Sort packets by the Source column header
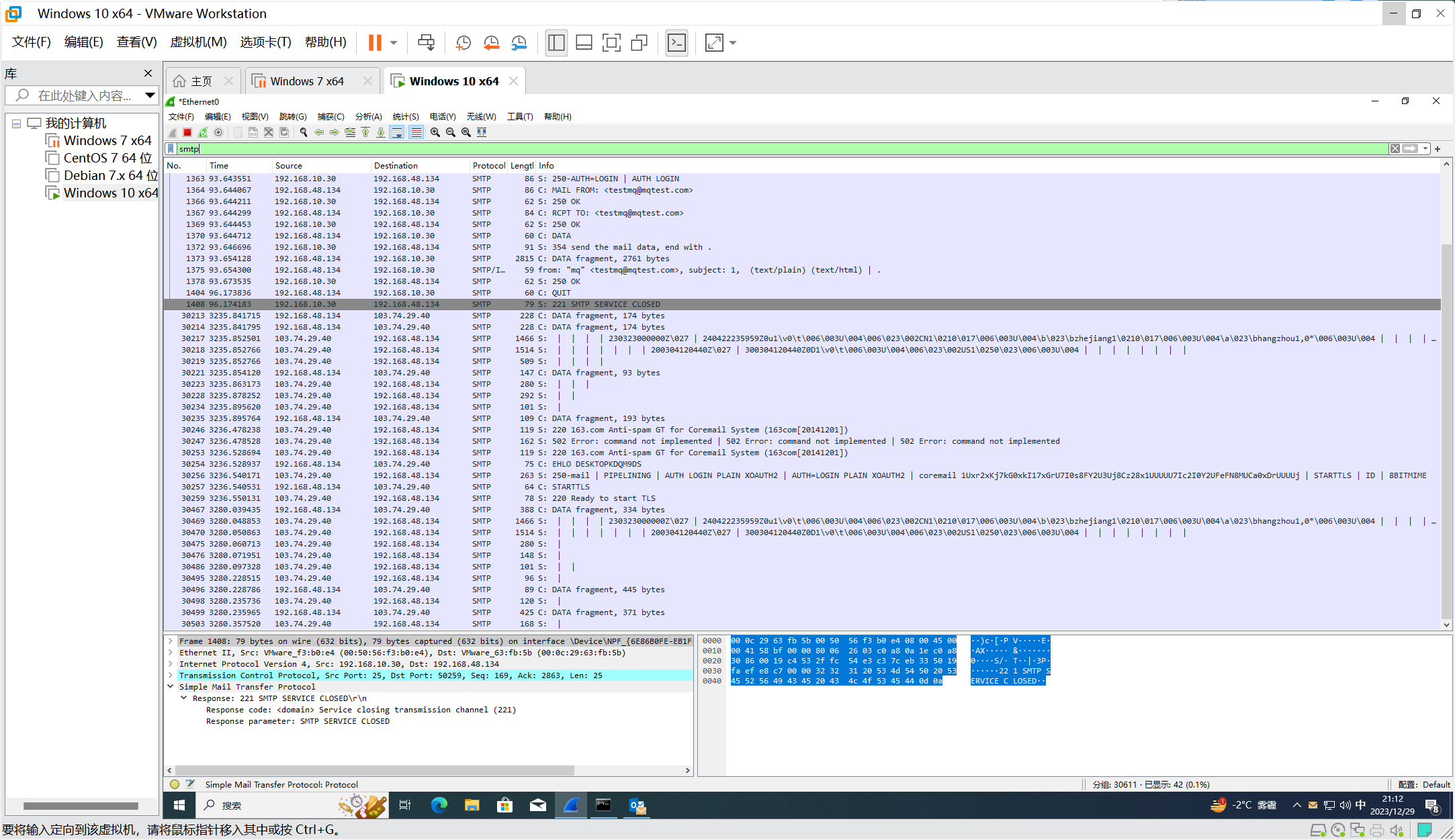 (x=321, y=166)
